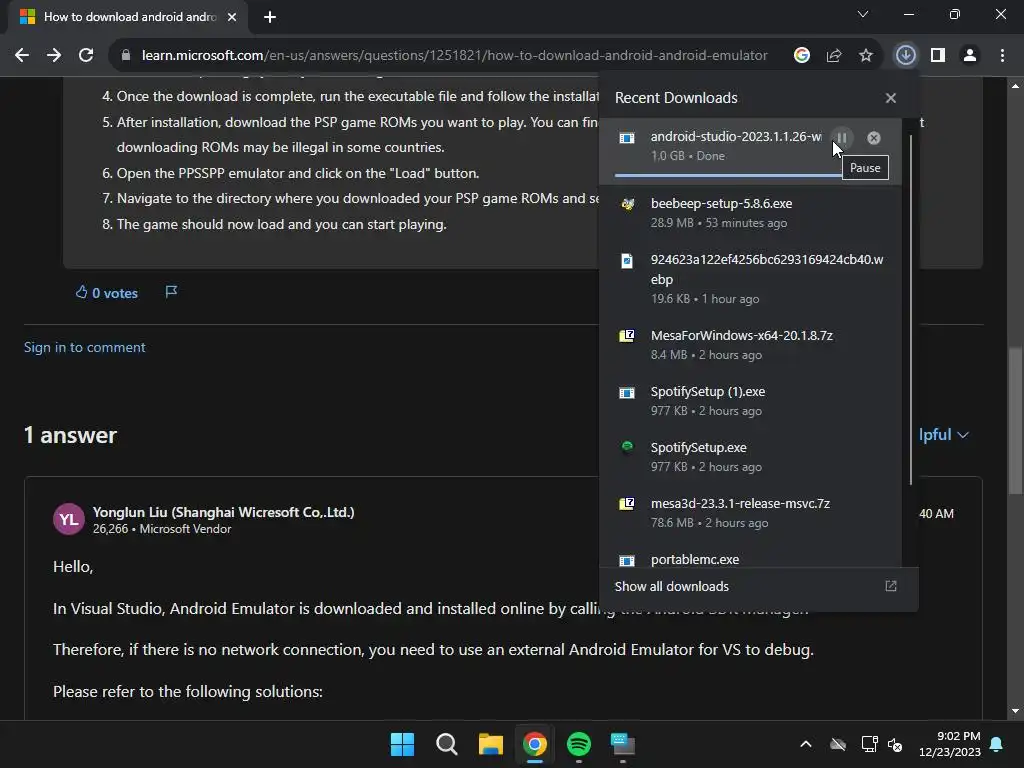Open the downloads page external-link icon
Image resolution: width=1024 pixels, height=768 pixels.
[891, 586]
